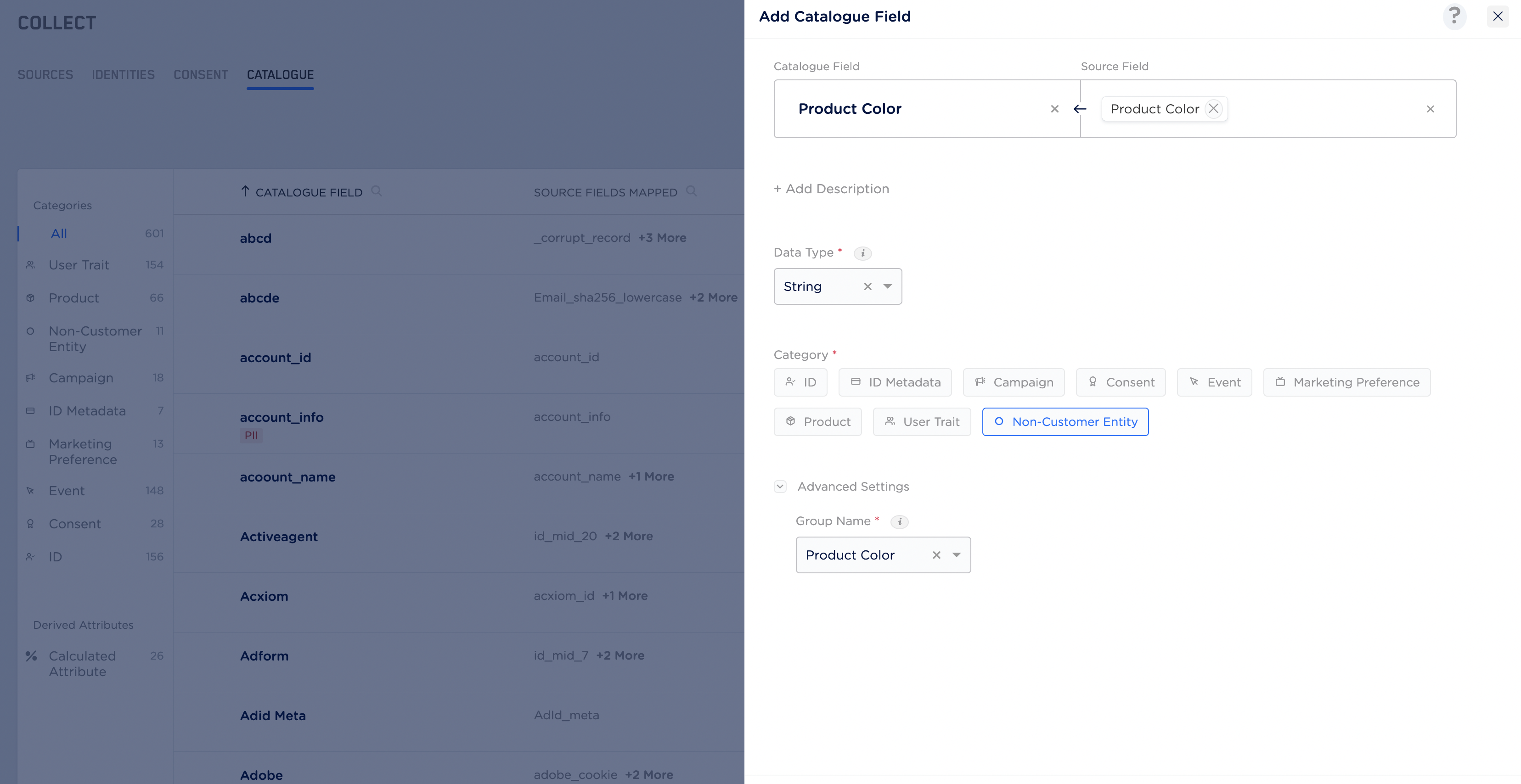This screenshot has height=784, width=1521.
Task: Search catalogue fields with magnifier icon
Action: tap(376, 191)
